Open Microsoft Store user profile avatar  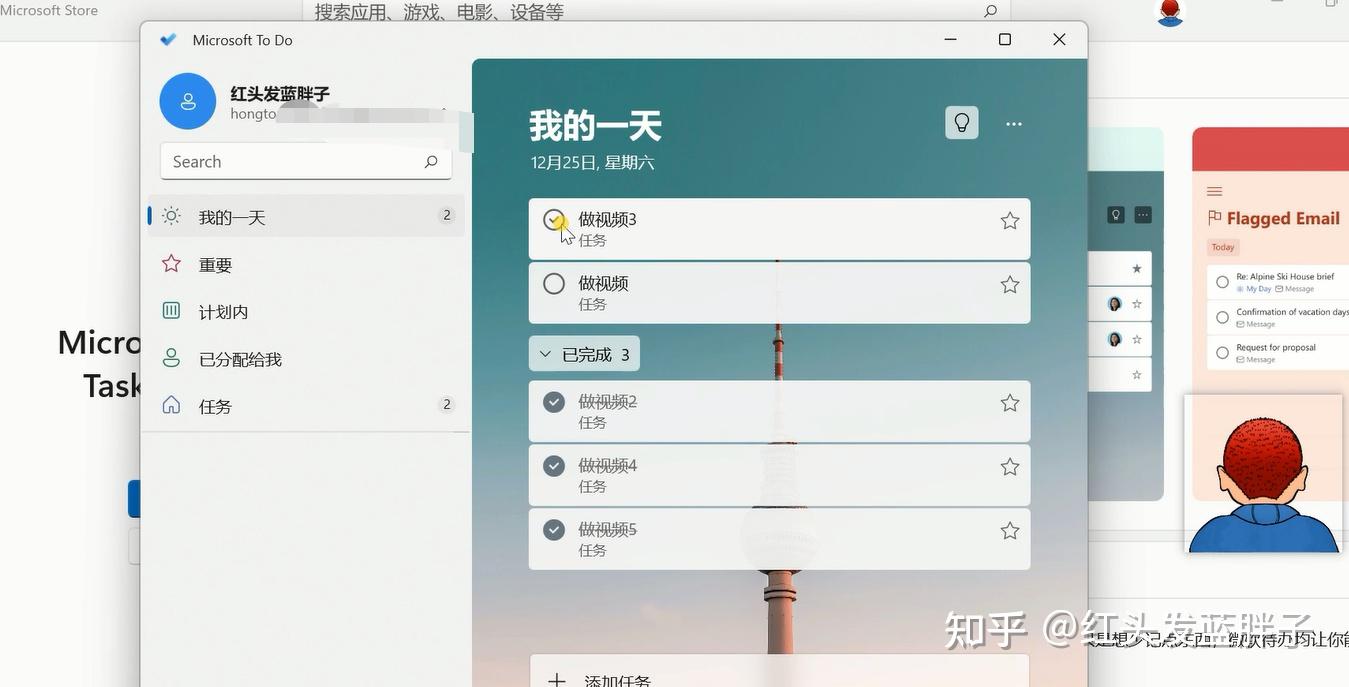(x=1170, y=12)
